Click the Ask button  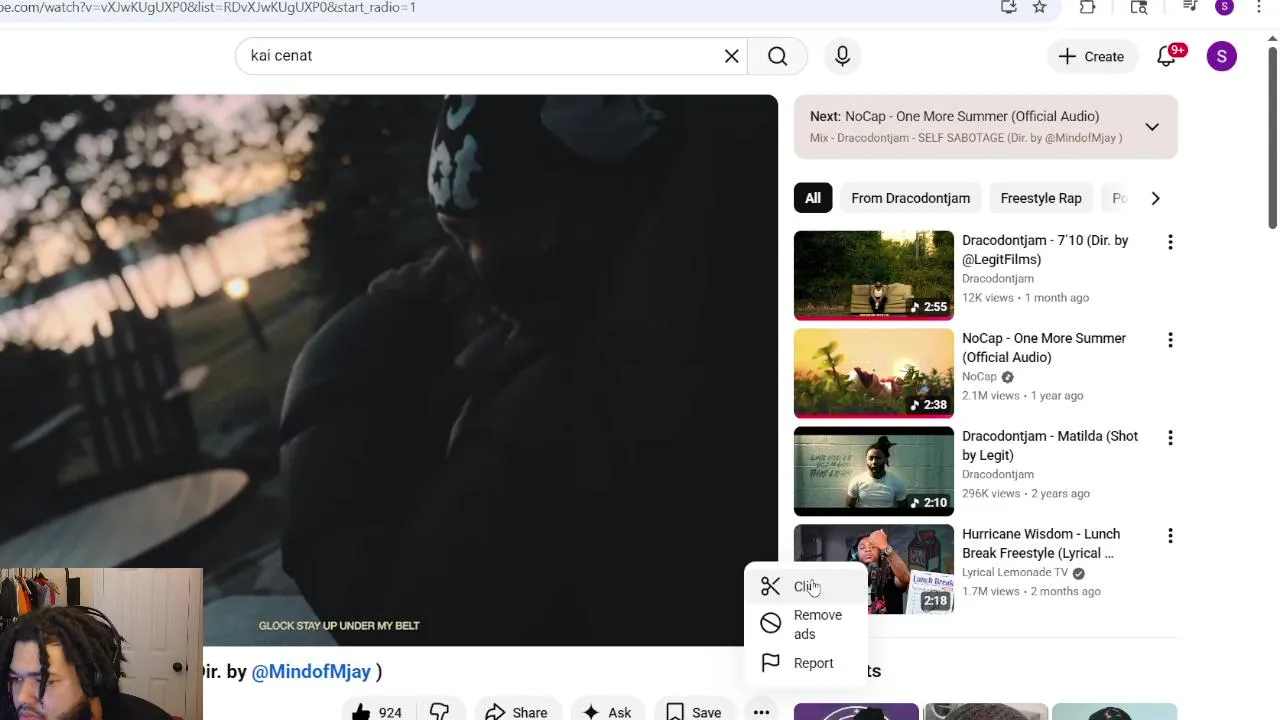click(x=607, y=712)
